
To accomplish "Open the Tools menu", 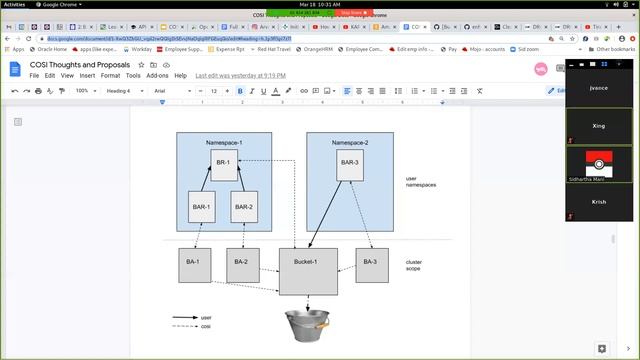I will 133,76.
